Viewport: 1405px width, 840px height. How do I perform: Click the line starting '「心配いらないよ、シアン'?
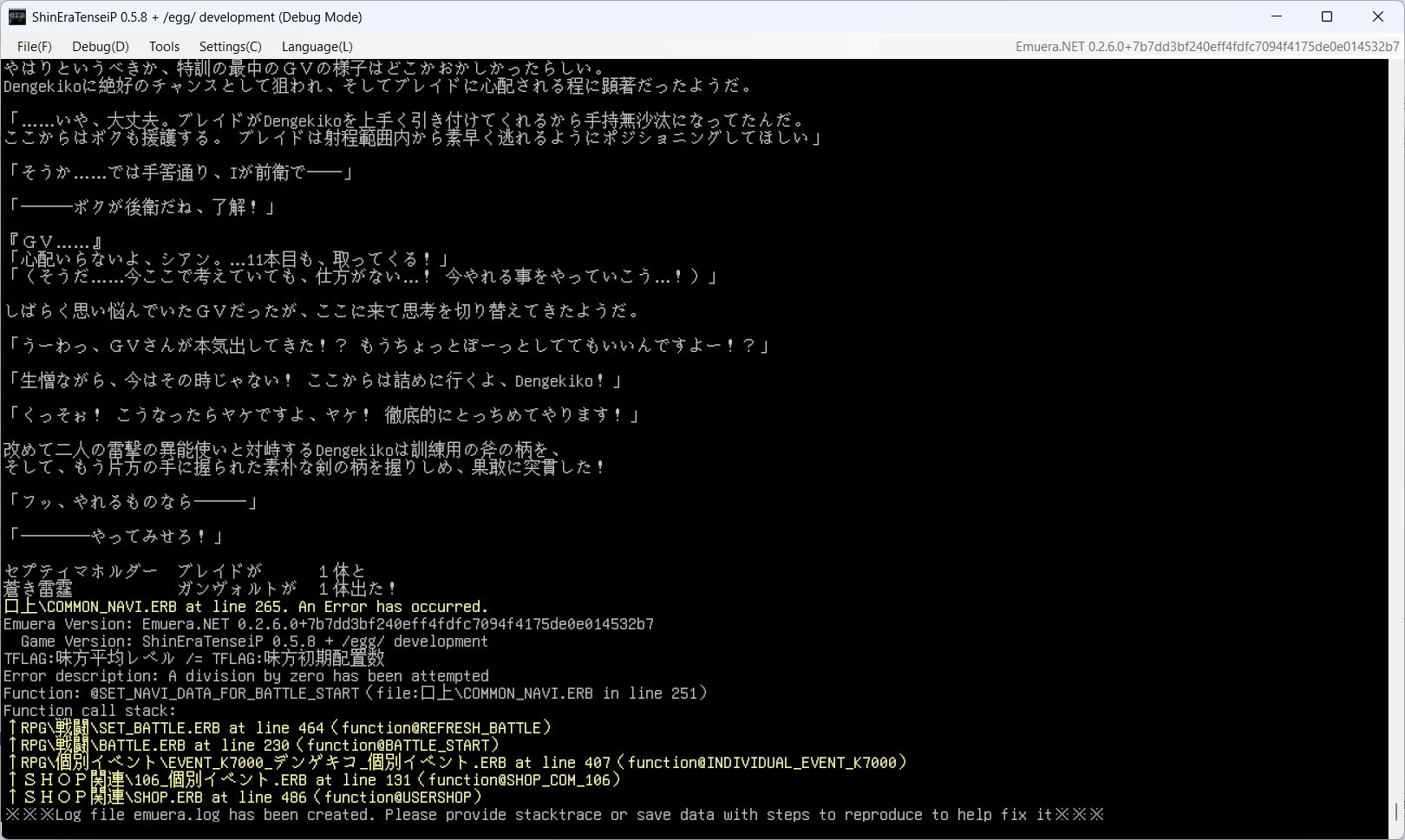click(x=227, y=259)
